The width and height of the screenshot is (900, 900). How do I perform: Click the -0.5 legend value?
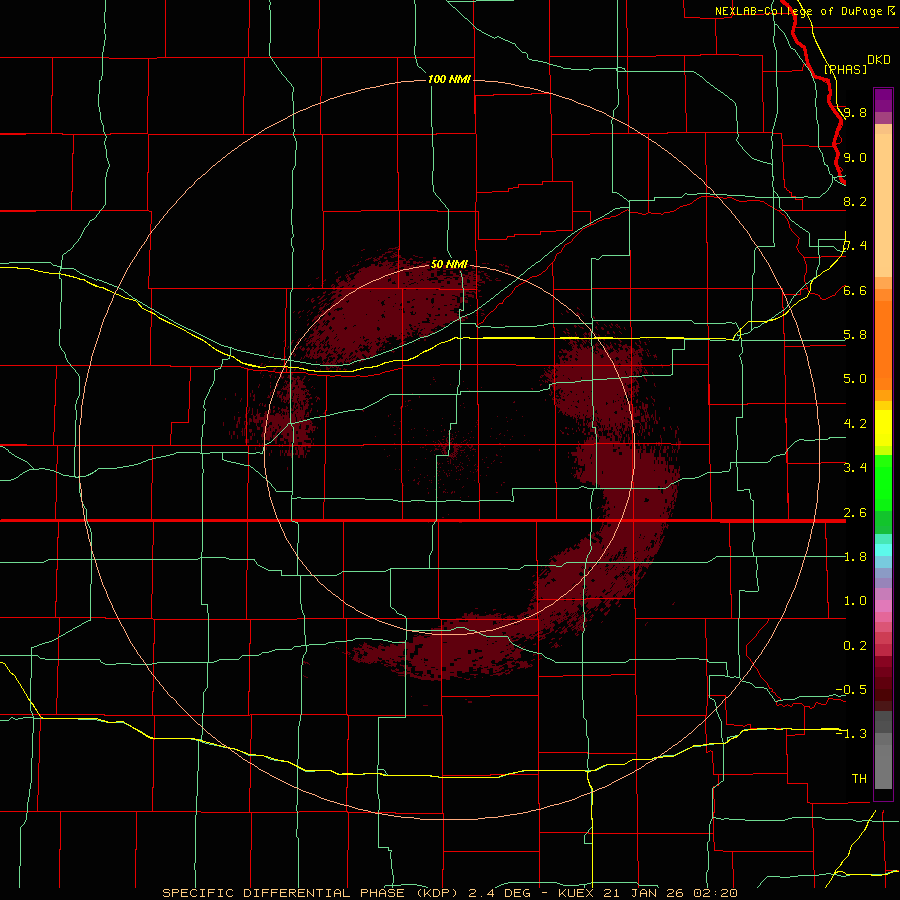click(x=851, y=689)
